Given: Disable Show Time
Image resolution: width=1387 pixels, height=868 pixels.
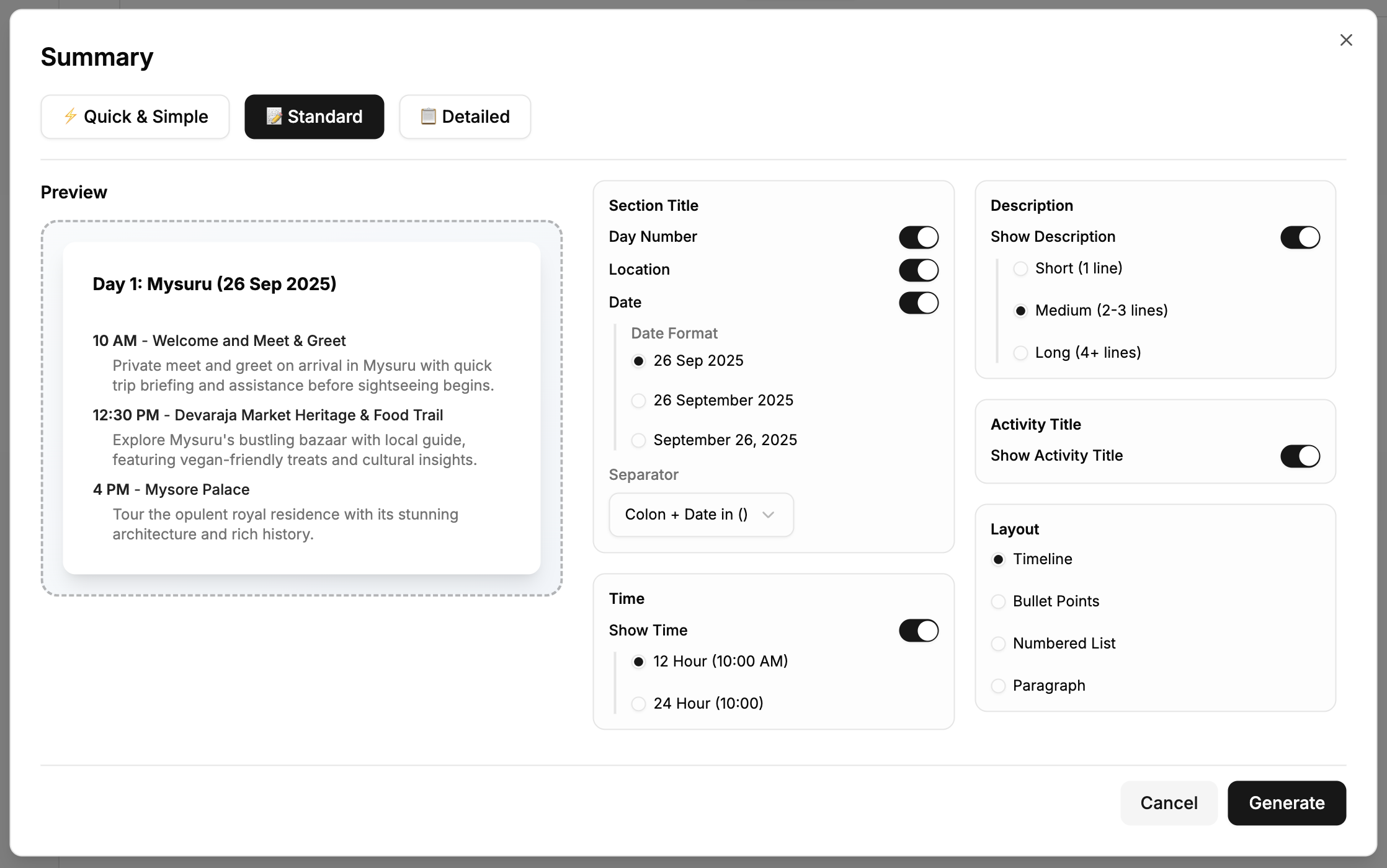Looking at the screenshot, I should [x=918, y=630].
